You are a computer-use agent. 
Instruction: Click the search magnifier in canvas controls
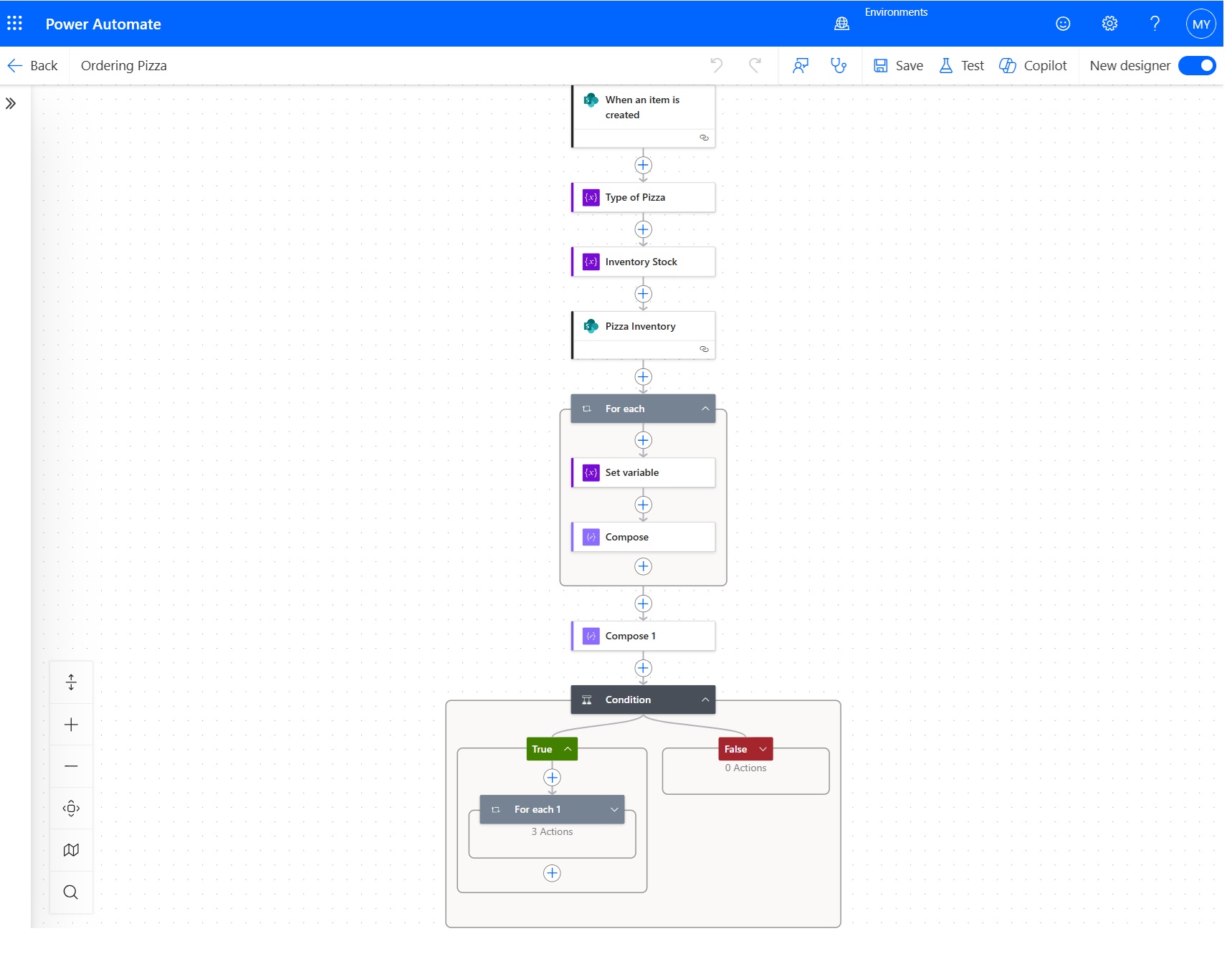pos(71,892)
